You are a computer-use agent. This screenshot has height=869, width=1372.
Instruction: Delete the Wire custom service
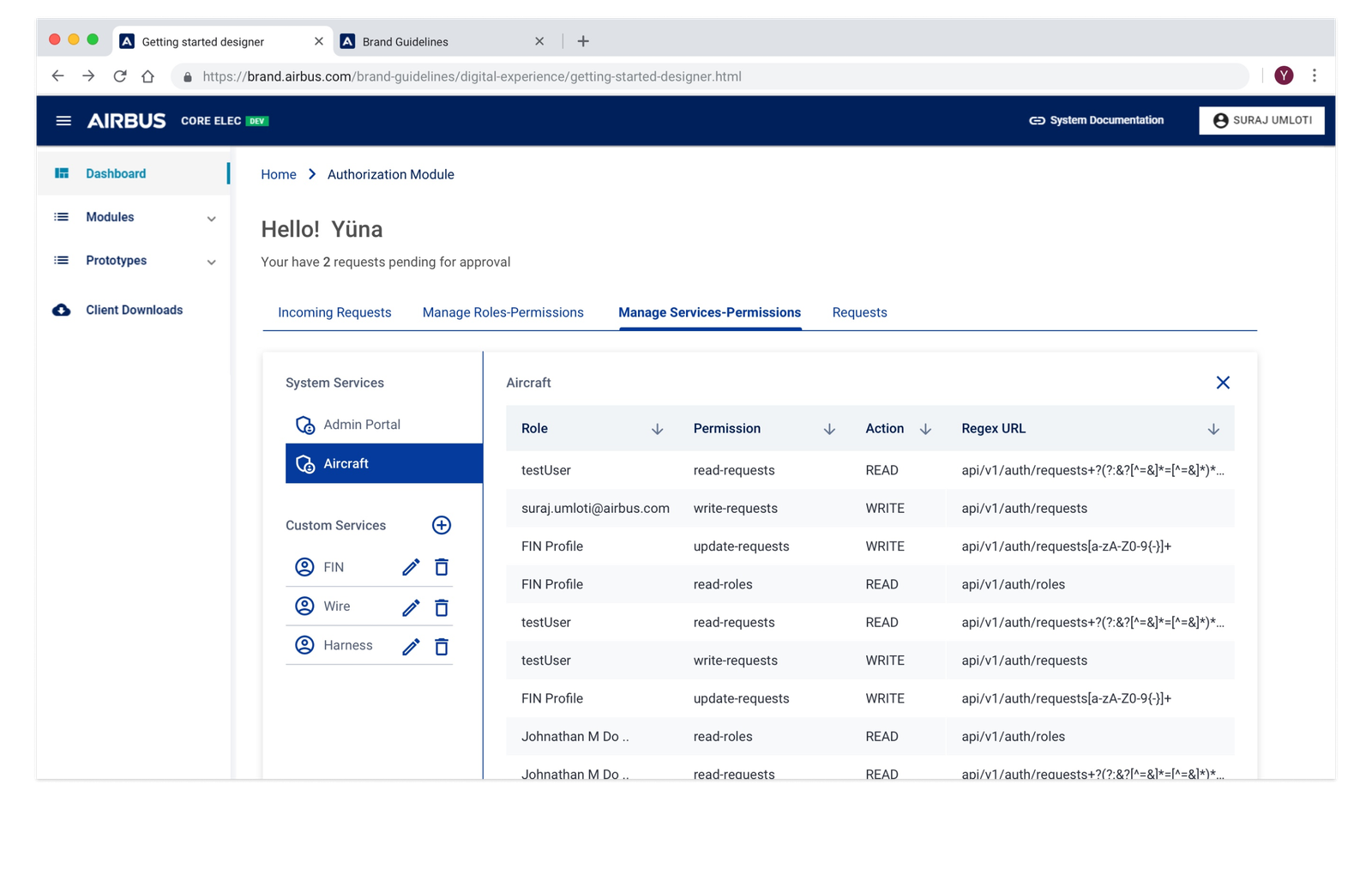[x=442, y=607]
